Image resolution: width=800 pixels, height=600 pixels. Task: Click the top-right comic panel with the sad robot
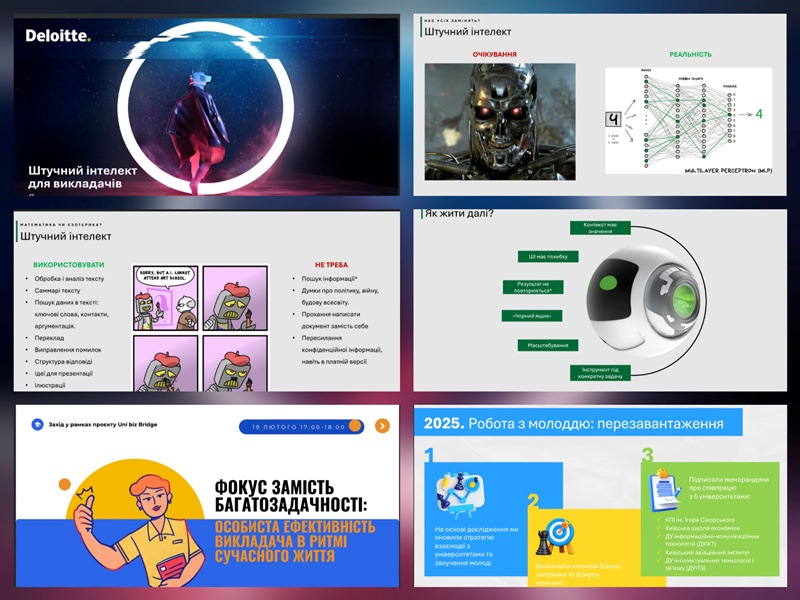point(235,298)
